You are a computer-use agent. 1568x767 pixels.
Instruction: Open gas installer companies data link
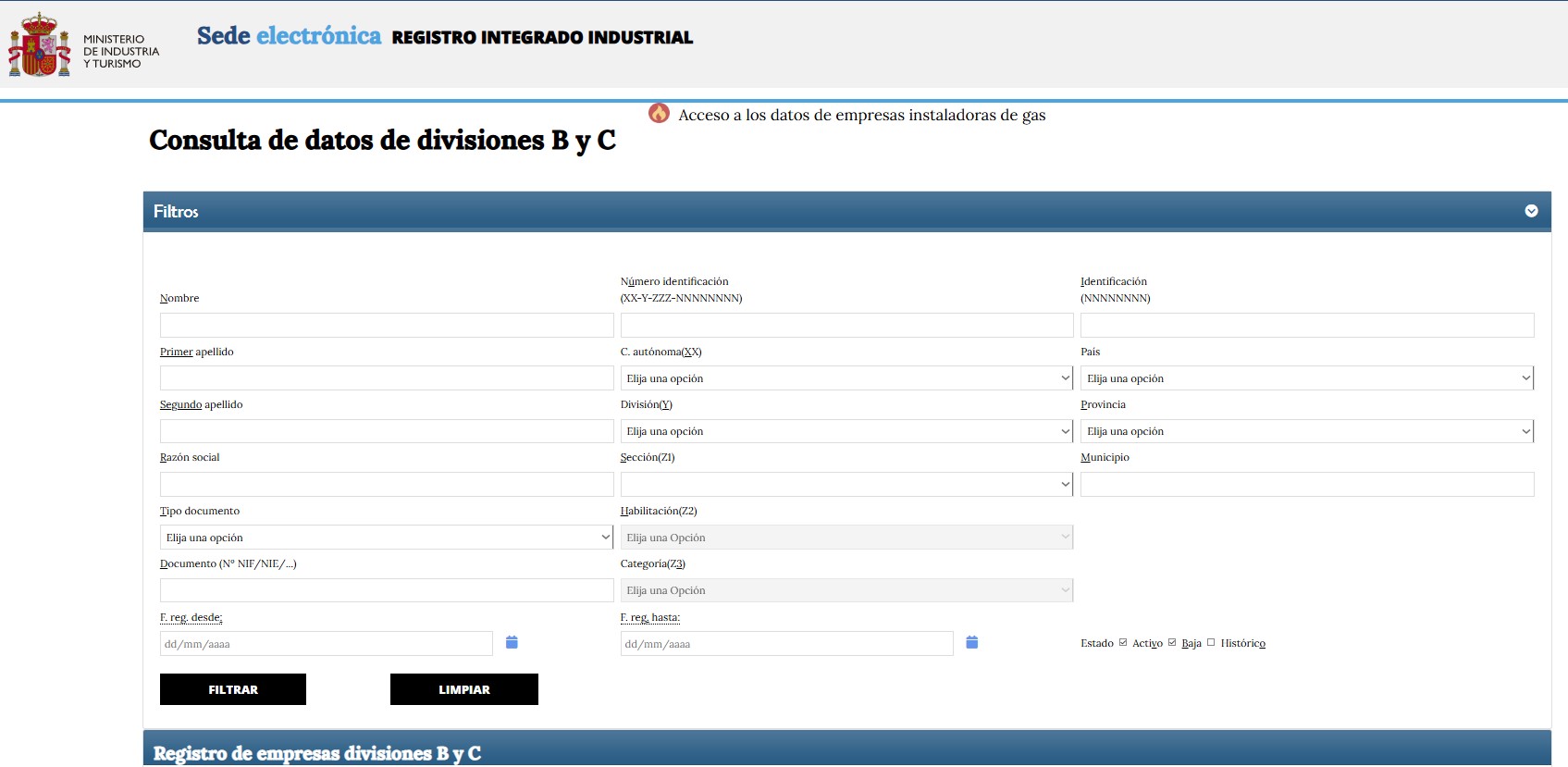861,115
